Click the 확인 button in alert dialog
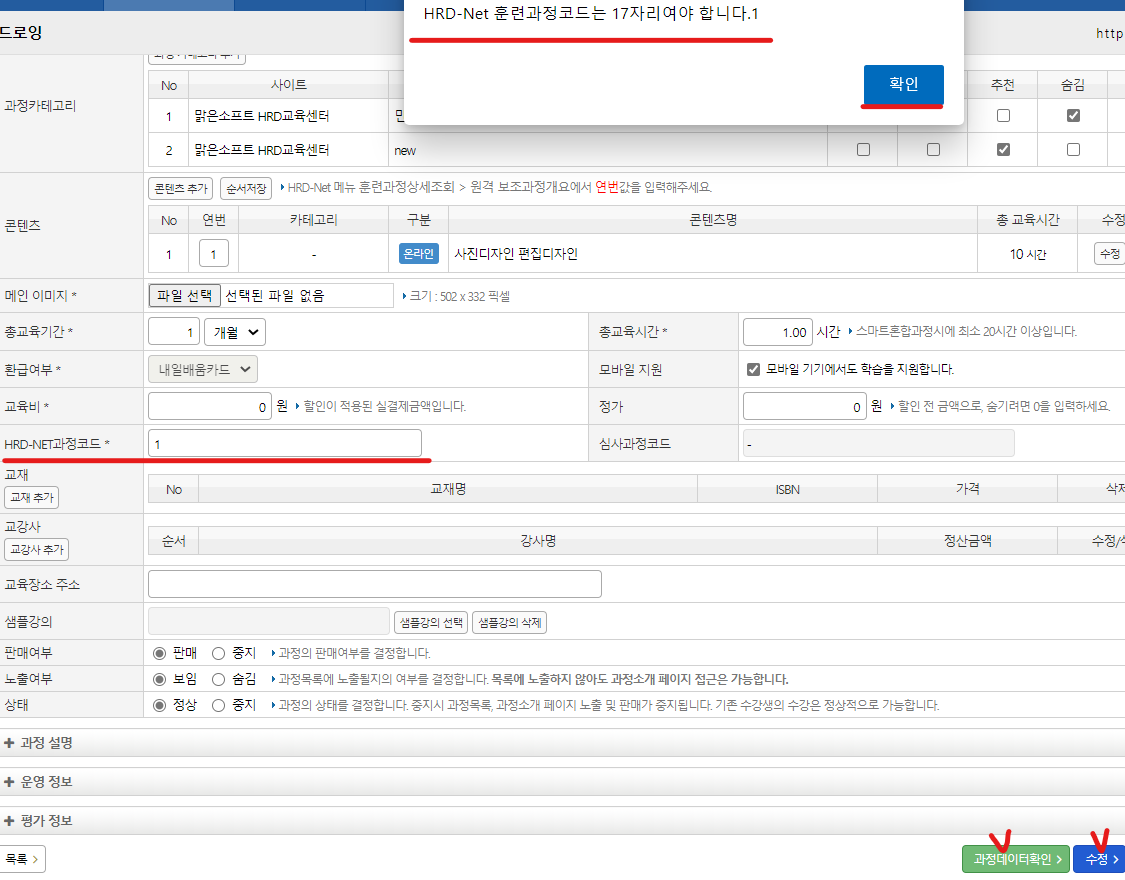This screenshot has width=1125, height=880. 903,85
